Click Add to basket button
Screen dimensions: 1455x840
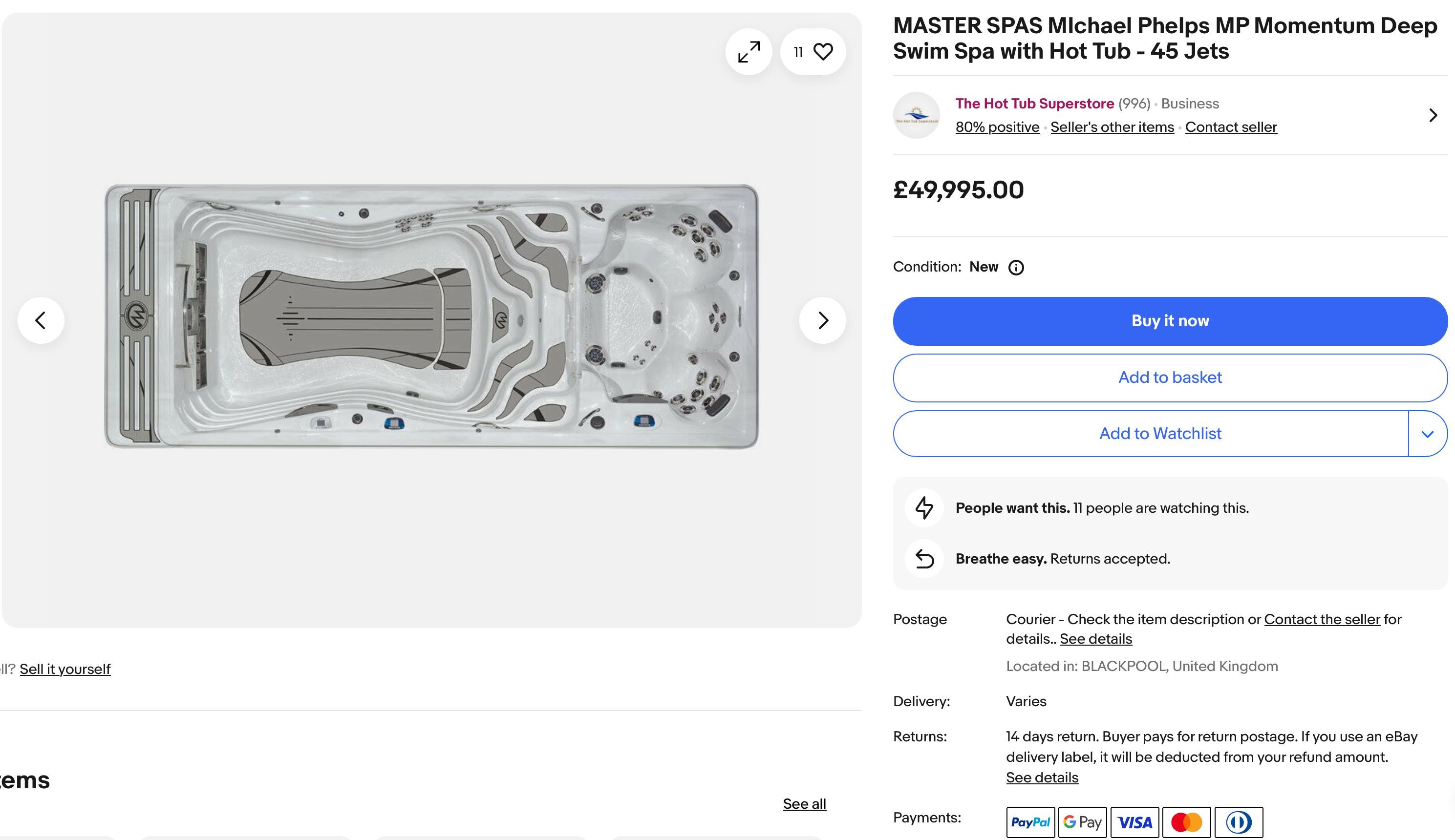coord(1170,378)
